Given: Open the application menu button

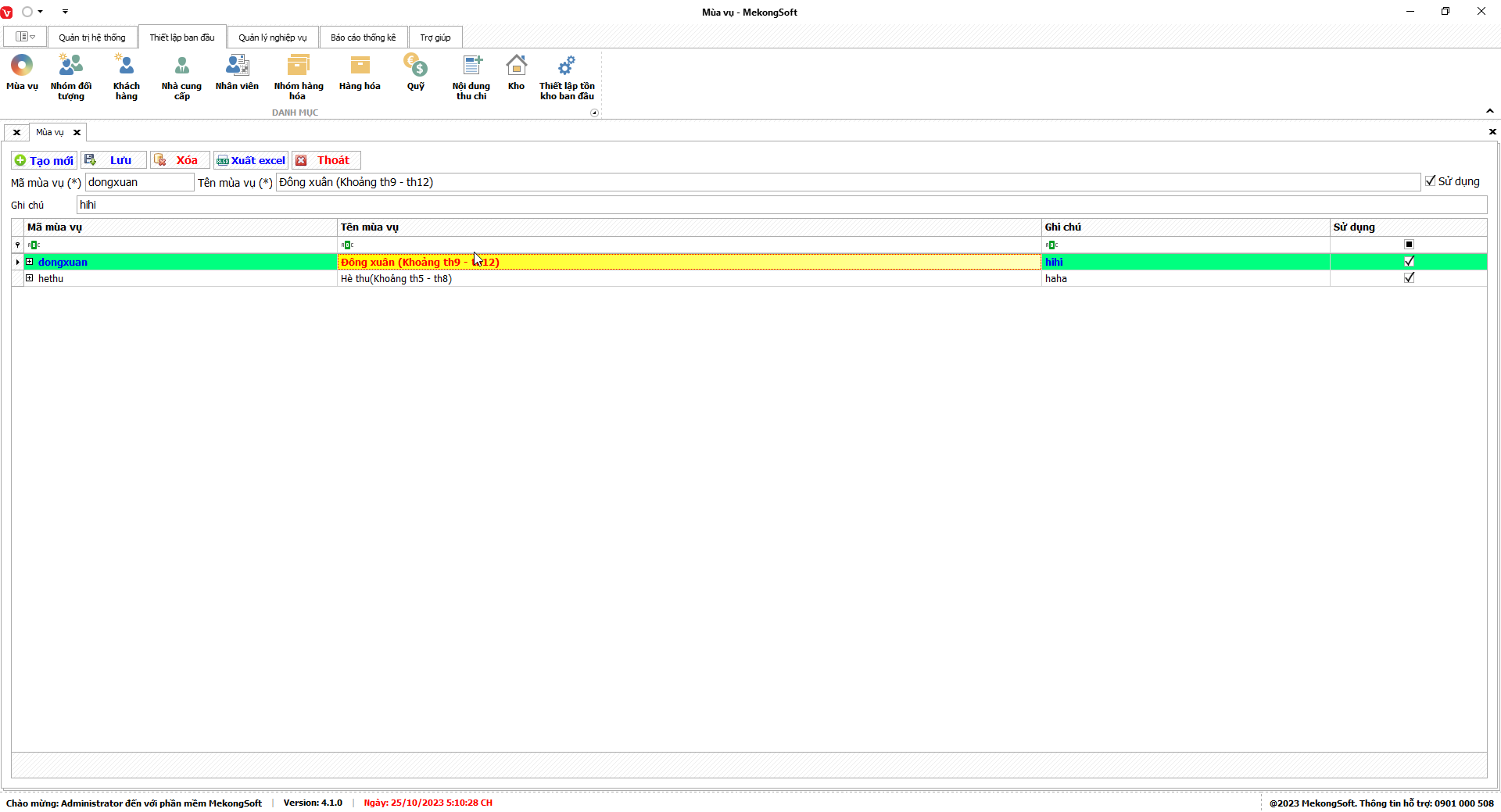Looking at the screenshot, I should [x=25, y=37].
